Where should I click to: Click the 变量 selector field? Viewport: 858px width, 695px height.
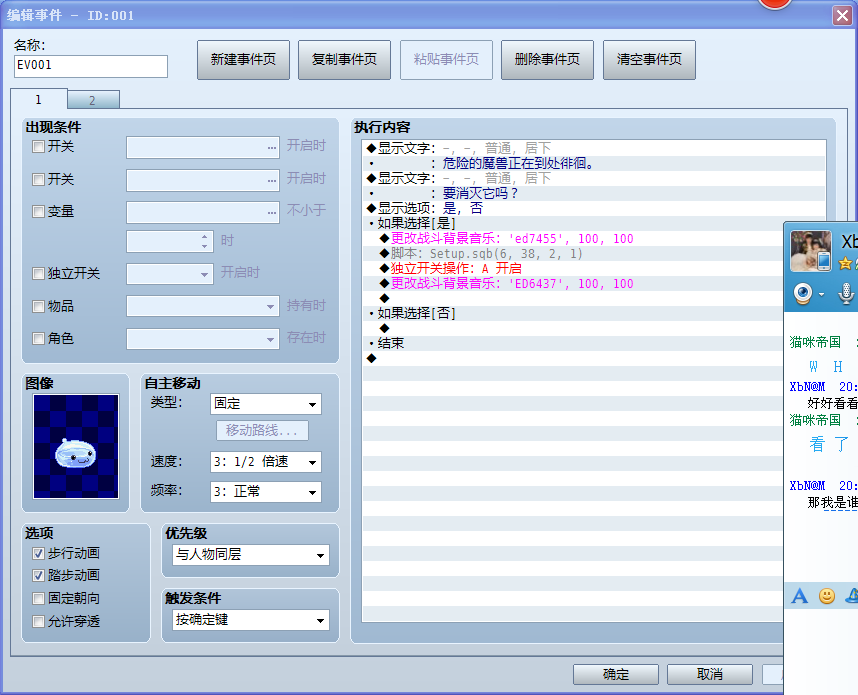click(x=202, y=212)
